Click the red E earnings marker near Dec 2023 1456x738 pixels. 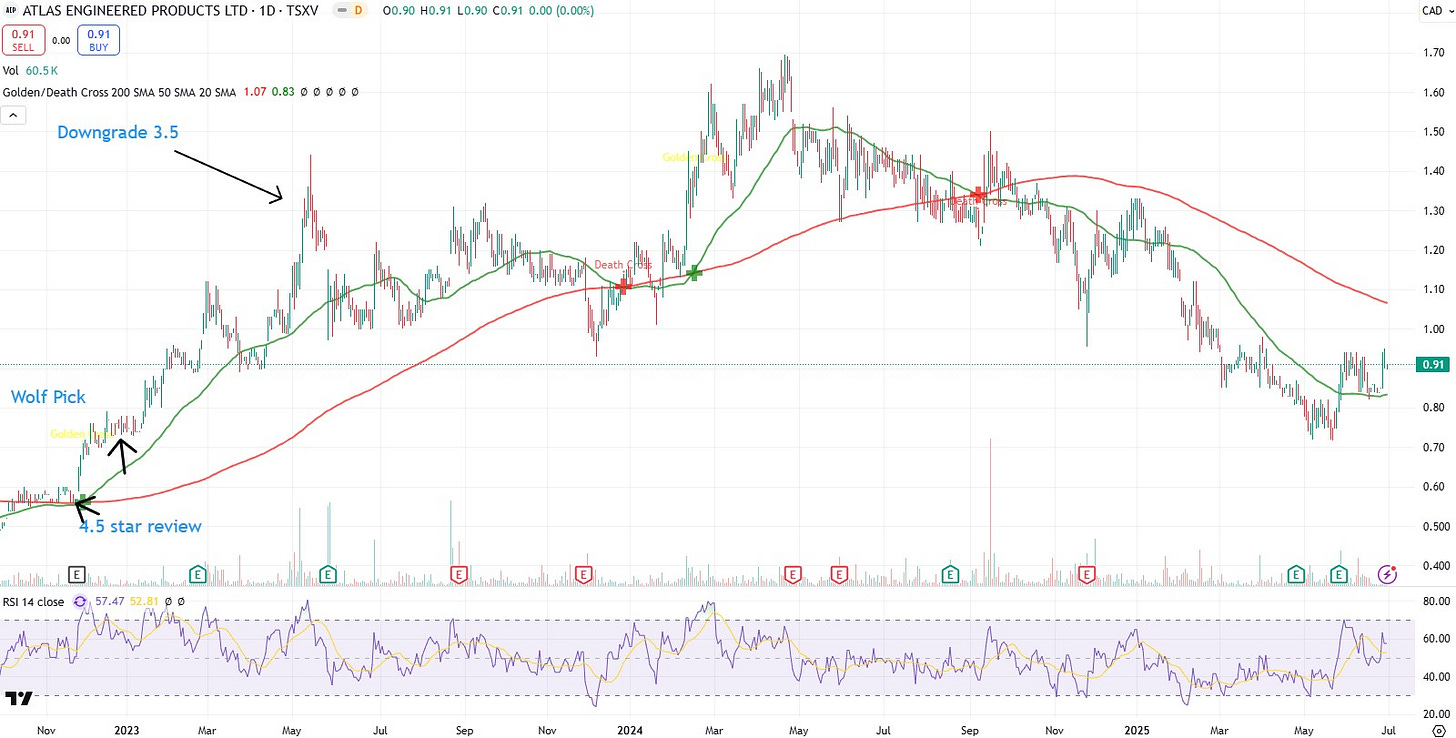[585, 574]
